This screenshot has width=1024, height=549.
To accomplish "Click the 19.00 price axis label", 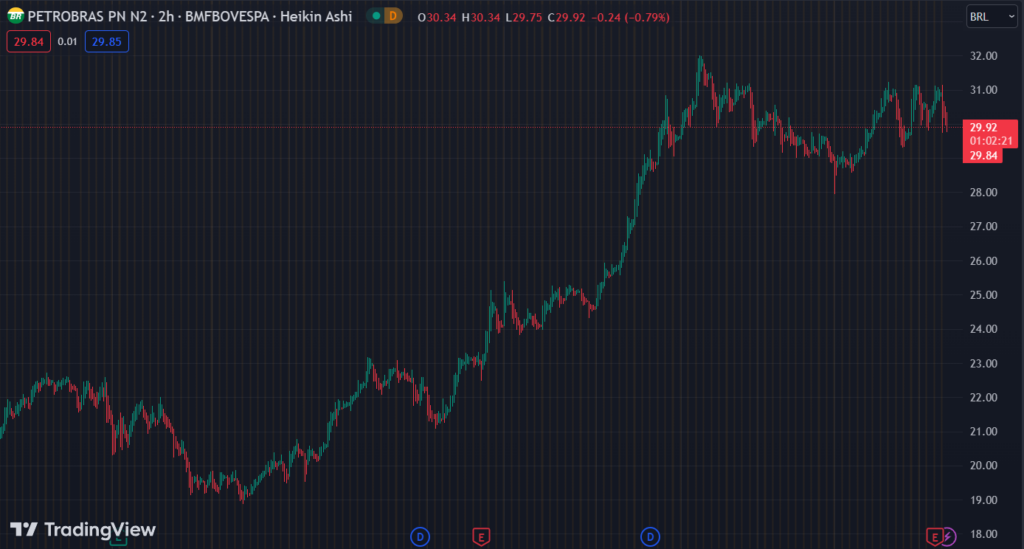I will tap(984, 500).
